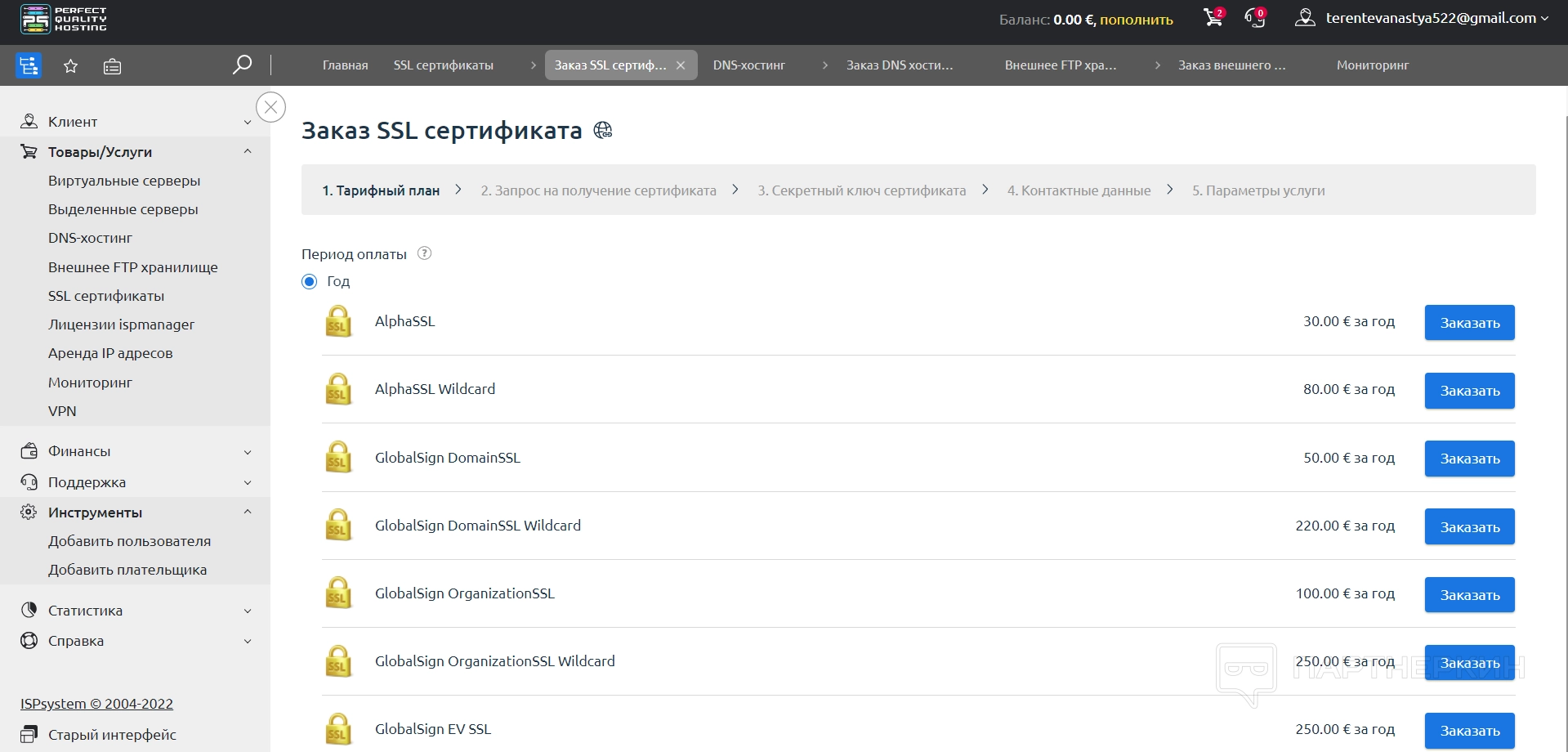Click the GlobalSign OrganizationSSL Wildcard padlock icon
The image size is (1568, 752).
click(x=338, y=661)
